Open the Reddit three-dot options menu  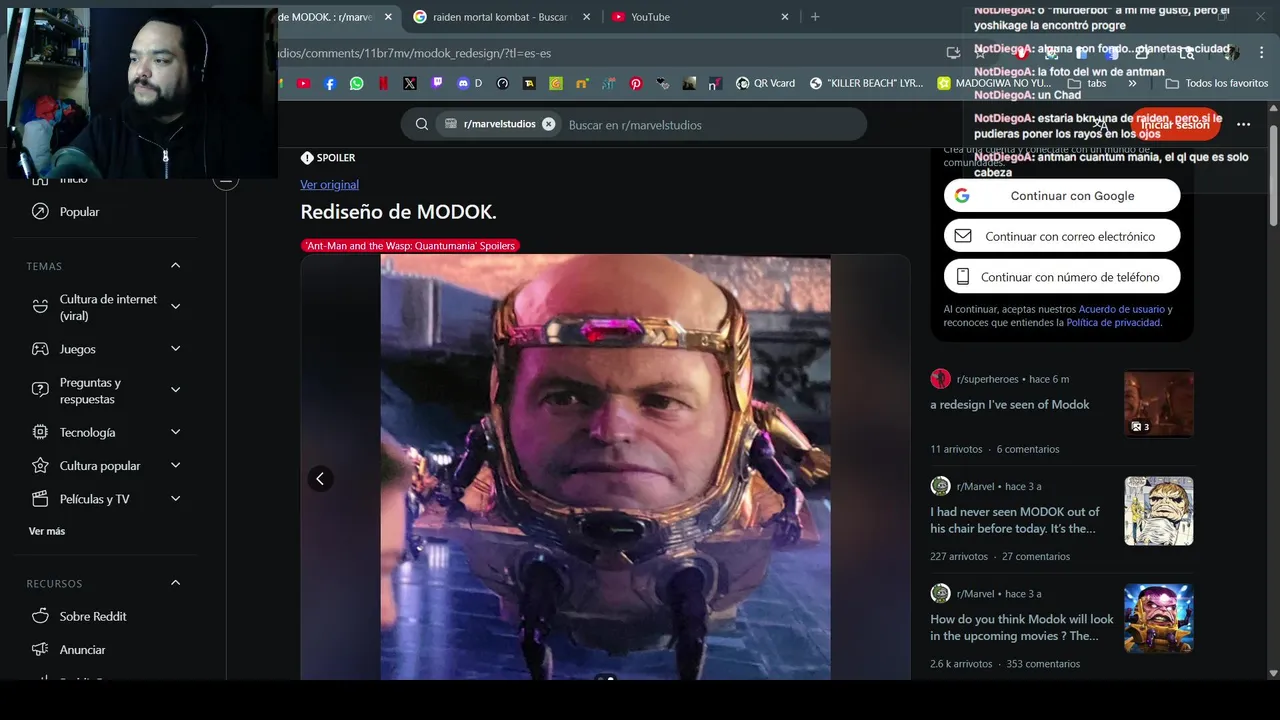pyautogui.click(x=1243, y=125)
